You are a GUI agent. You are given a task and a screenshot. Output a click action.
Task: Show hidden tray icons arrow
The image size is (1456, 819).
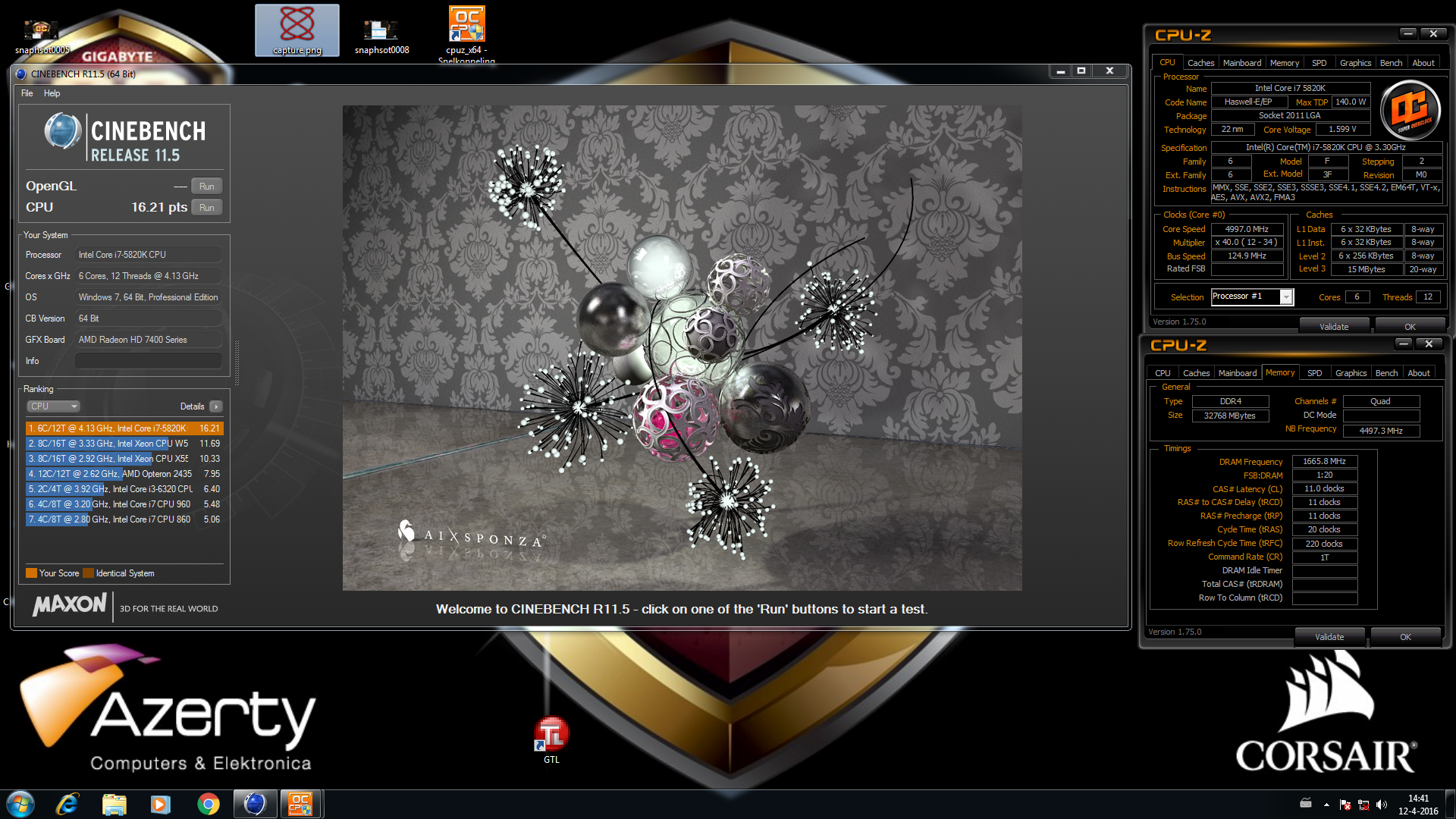1326,805
